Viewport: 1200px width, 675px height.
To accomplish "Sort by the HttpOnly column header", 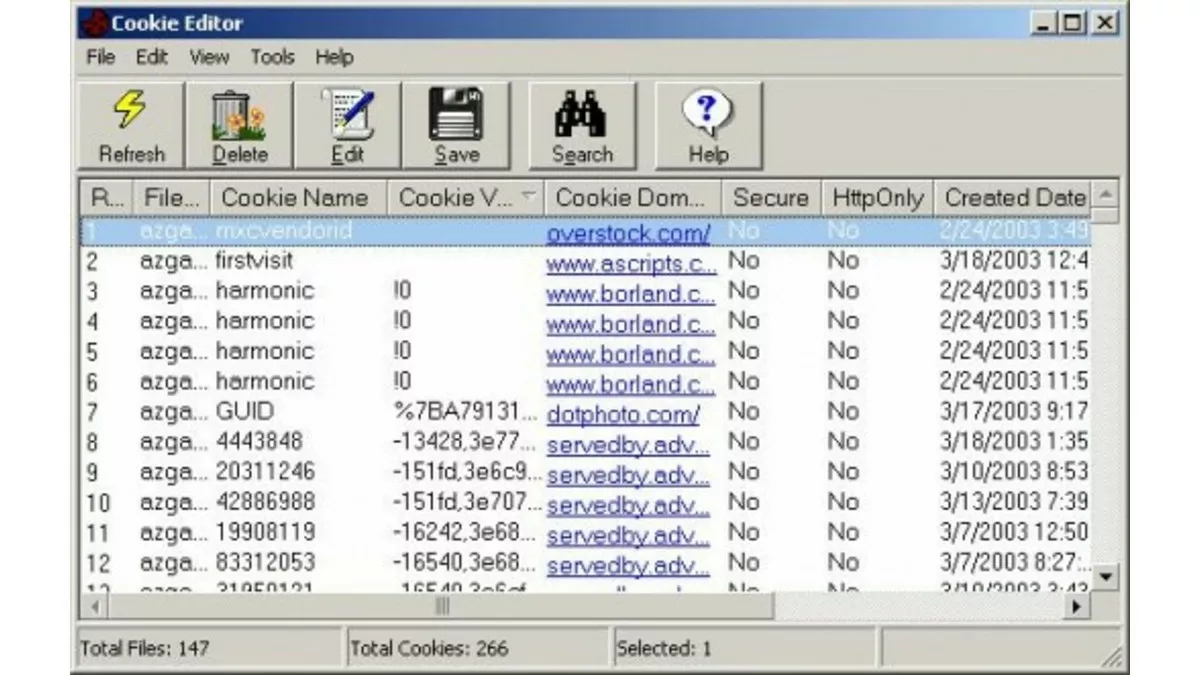I will pos(878,198).
